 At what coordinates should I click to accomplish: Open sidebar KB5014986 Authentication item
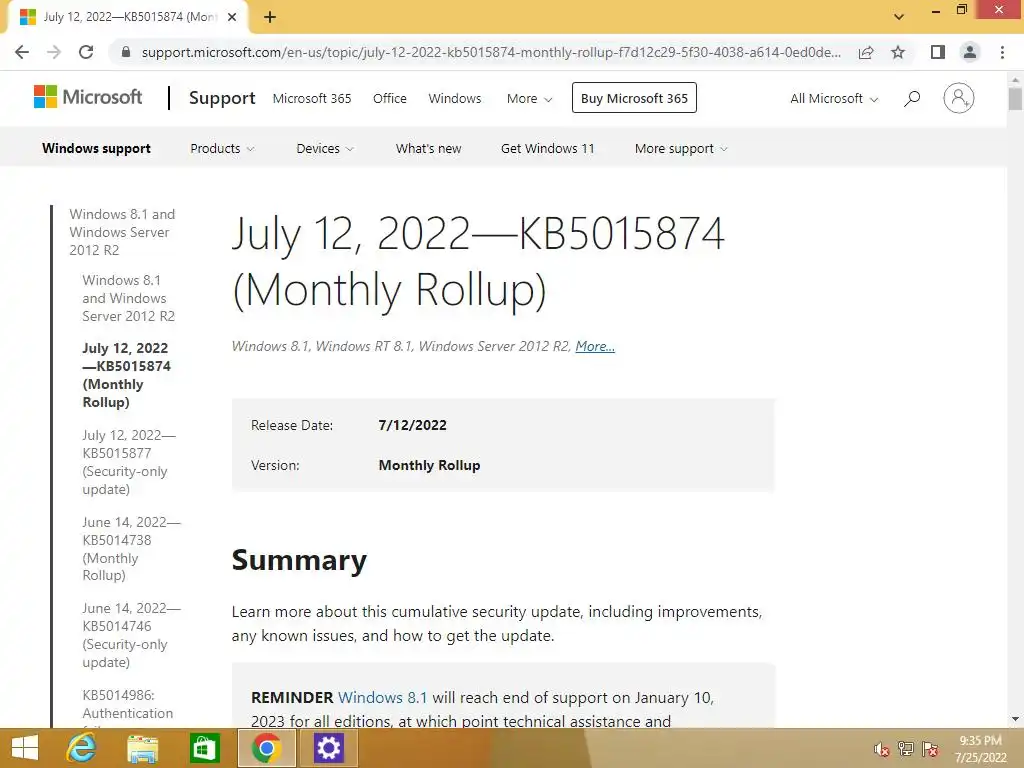click(x=128, y=708)
